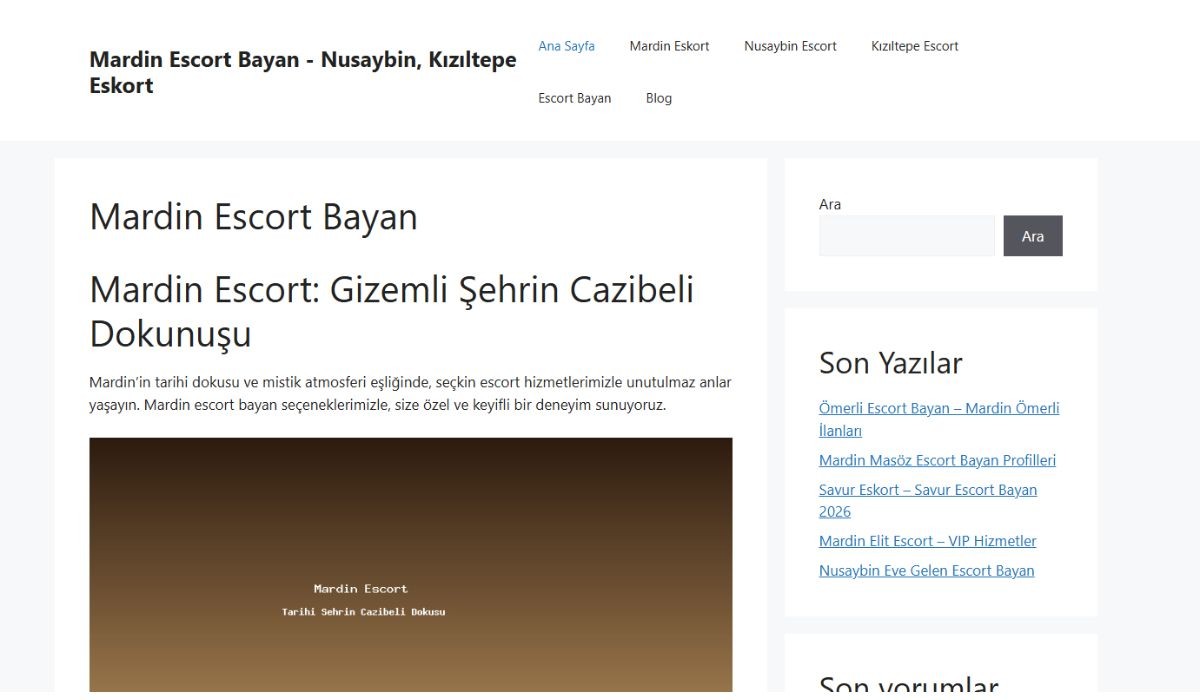
Task: Focus the sidebar search input field
Action: (906, 236)
